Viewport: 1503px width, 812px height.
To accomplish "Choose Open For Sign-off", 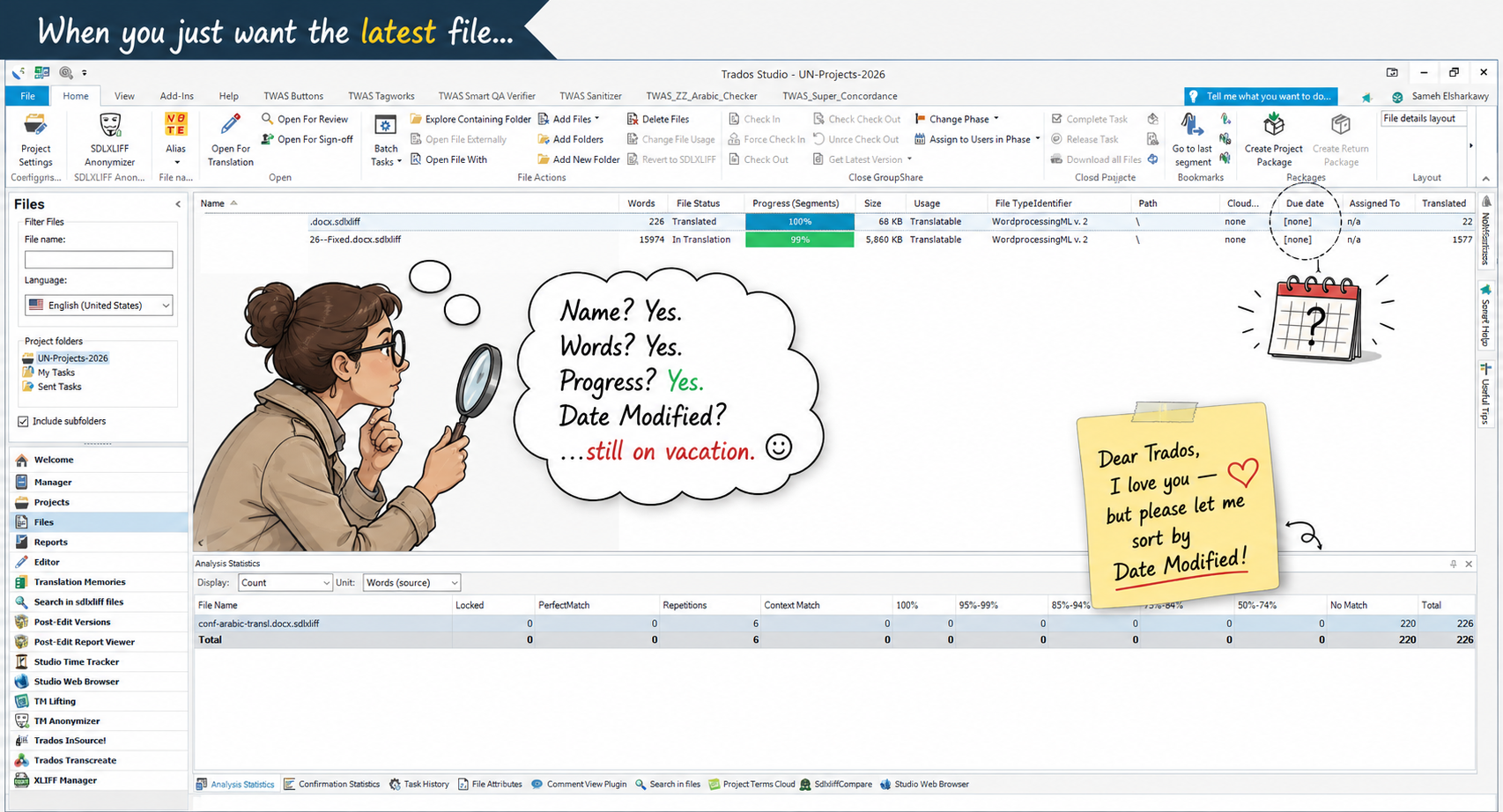I will pyautogui.click(x=307, y=139).
